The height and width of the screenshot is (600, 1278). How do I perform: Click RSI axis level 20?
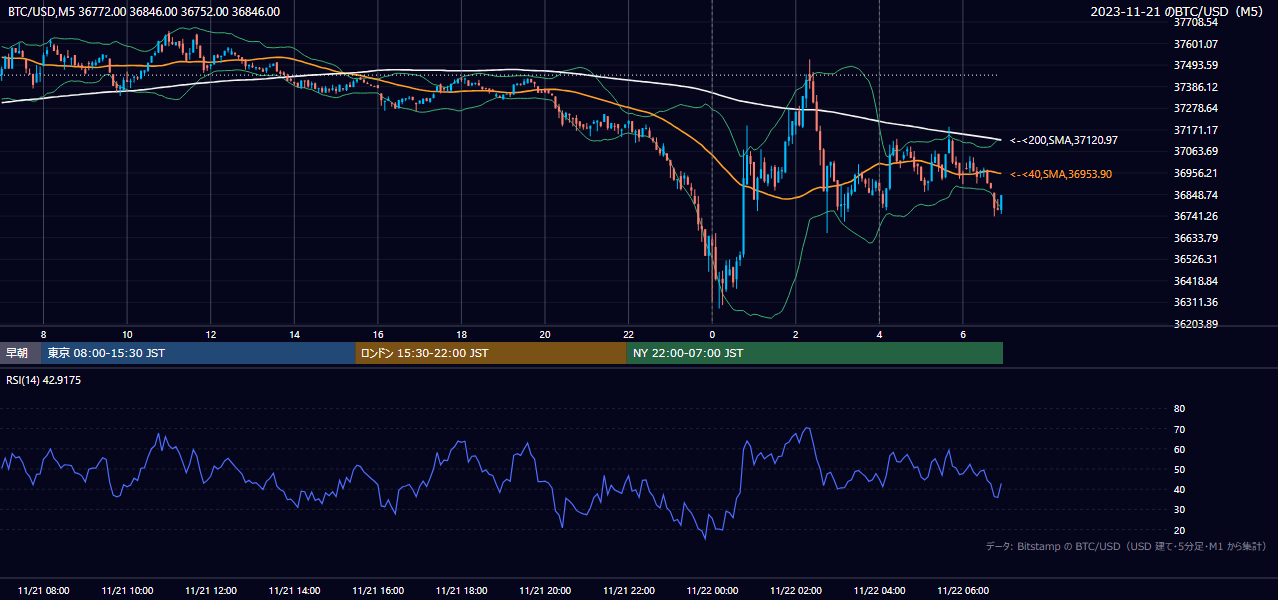click(x=1179, y=530)
